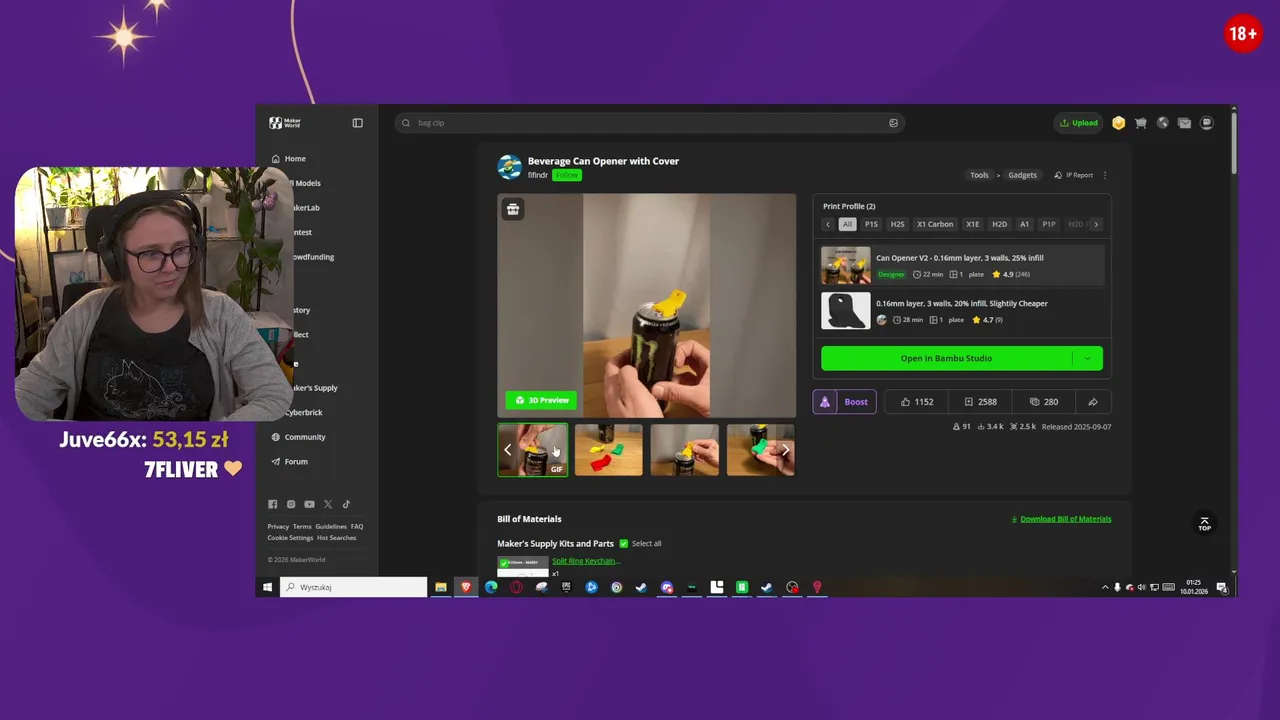Toggle Split Ring Keychain item checkbox
1280x720 pixels.
[504, 563]
